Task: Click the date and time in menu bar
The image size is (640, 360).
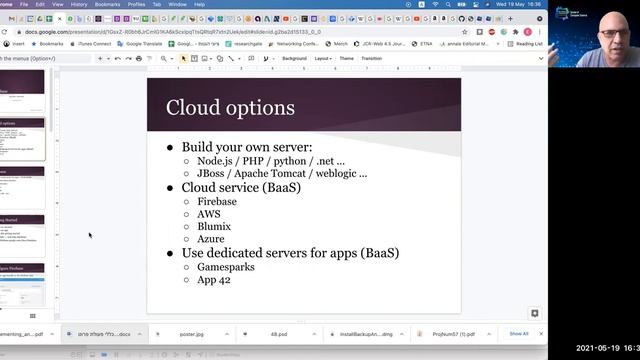Action: 518,4
